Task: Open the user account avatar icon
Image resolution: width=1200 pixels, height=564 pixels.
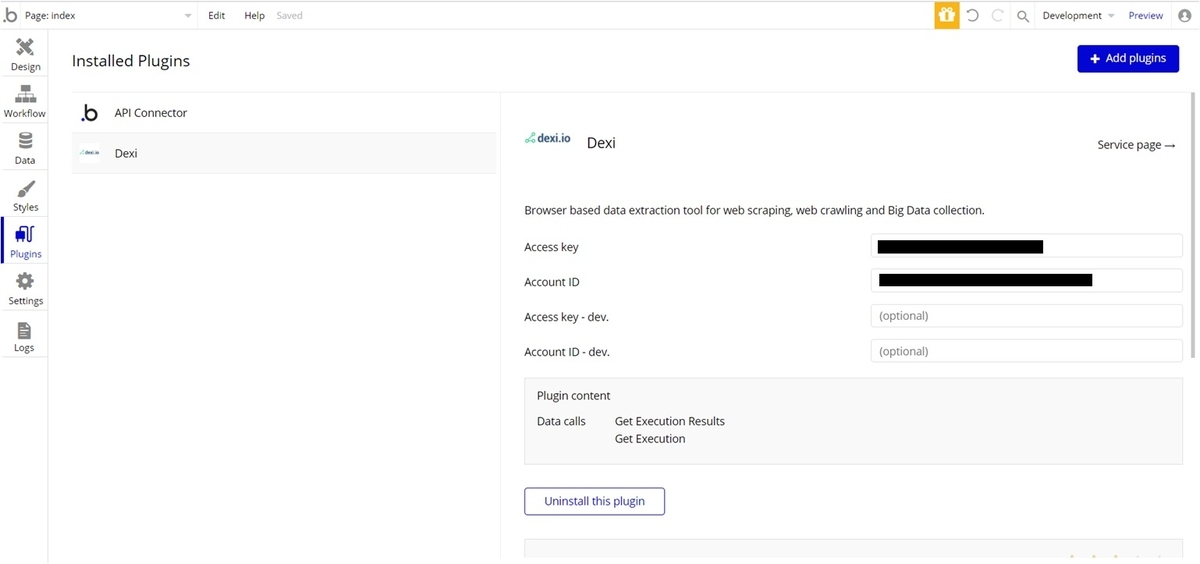Action: pos(1185,16)
